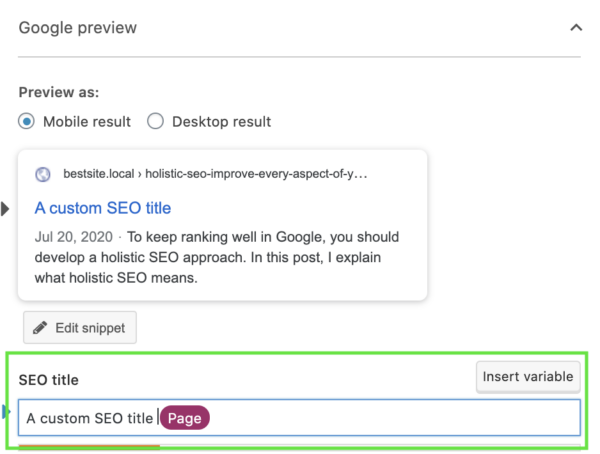
Task: Click the meta description text in the preview
Action: [x=217, y=257]
